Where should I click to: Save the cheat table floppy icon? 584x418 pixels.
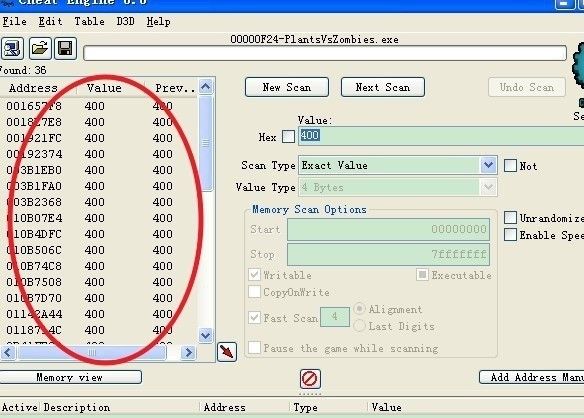(66, 48)
